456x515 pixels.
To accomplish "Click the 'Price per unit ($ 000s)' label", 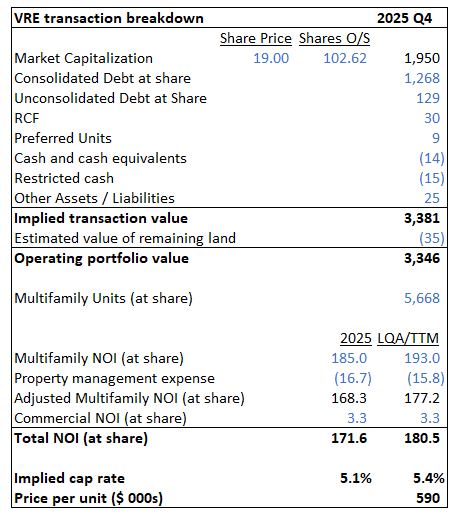I will [x=89, y=498].
